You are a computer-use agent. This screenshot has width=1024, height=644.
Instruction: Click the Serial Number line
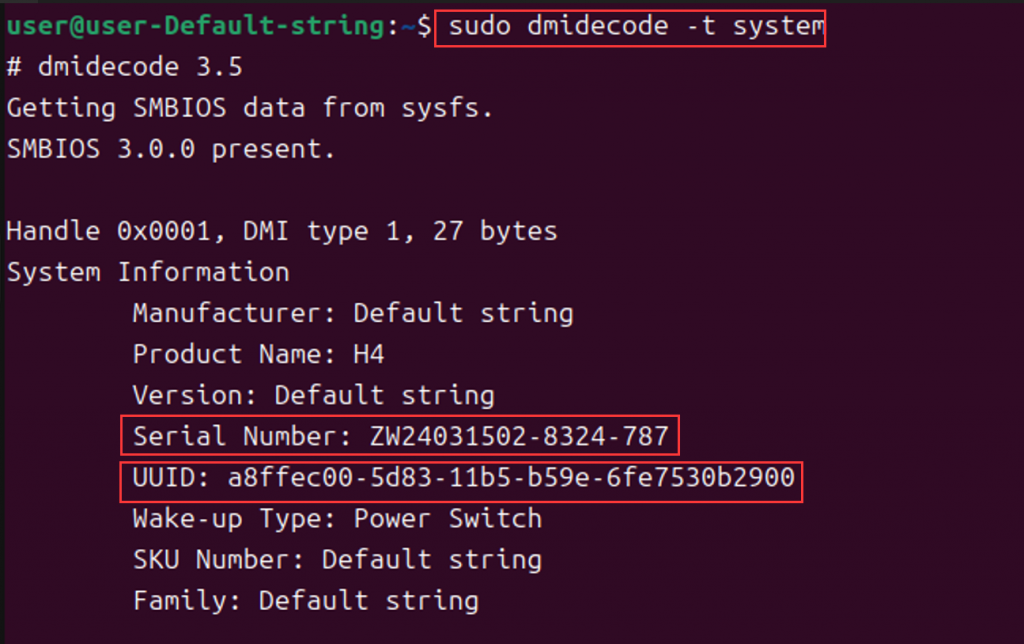(x=400, y=436)
